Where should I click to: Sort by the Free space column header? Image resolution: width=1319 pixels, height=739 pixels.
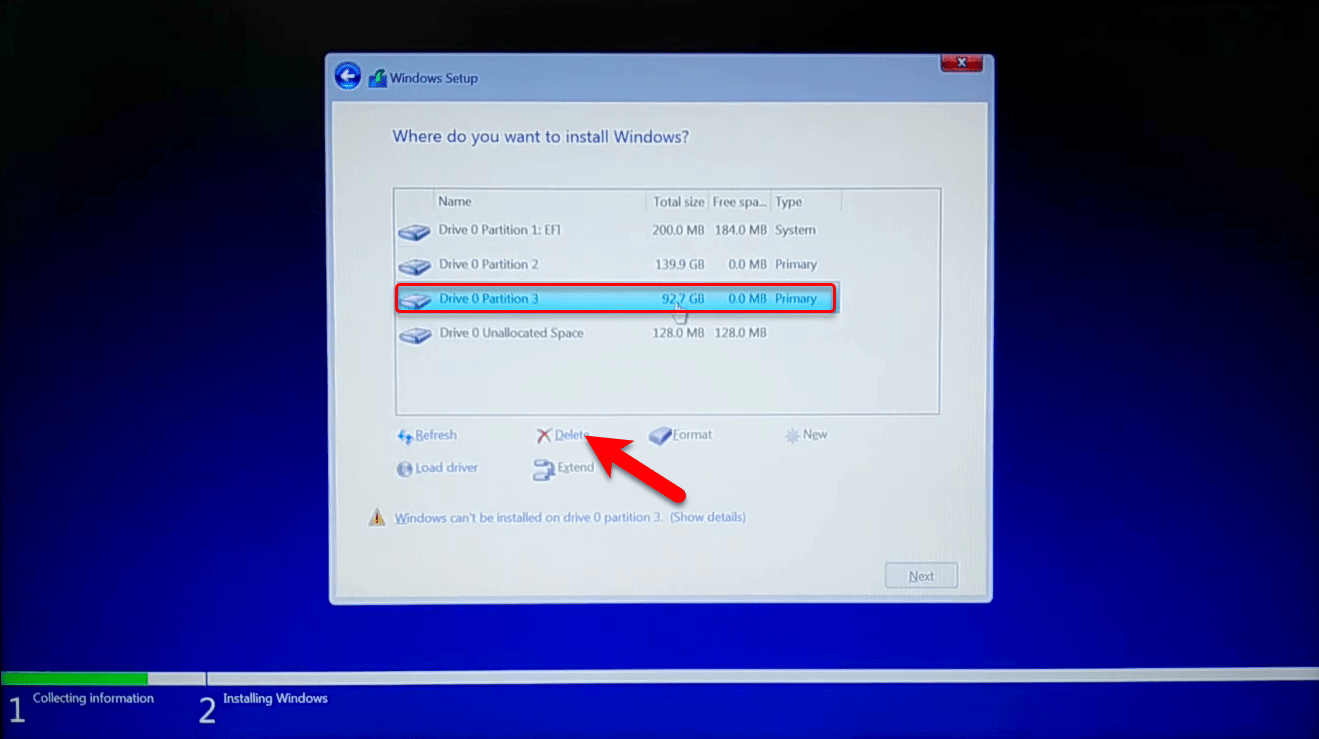pyautogui.click(x=739, y=201)
